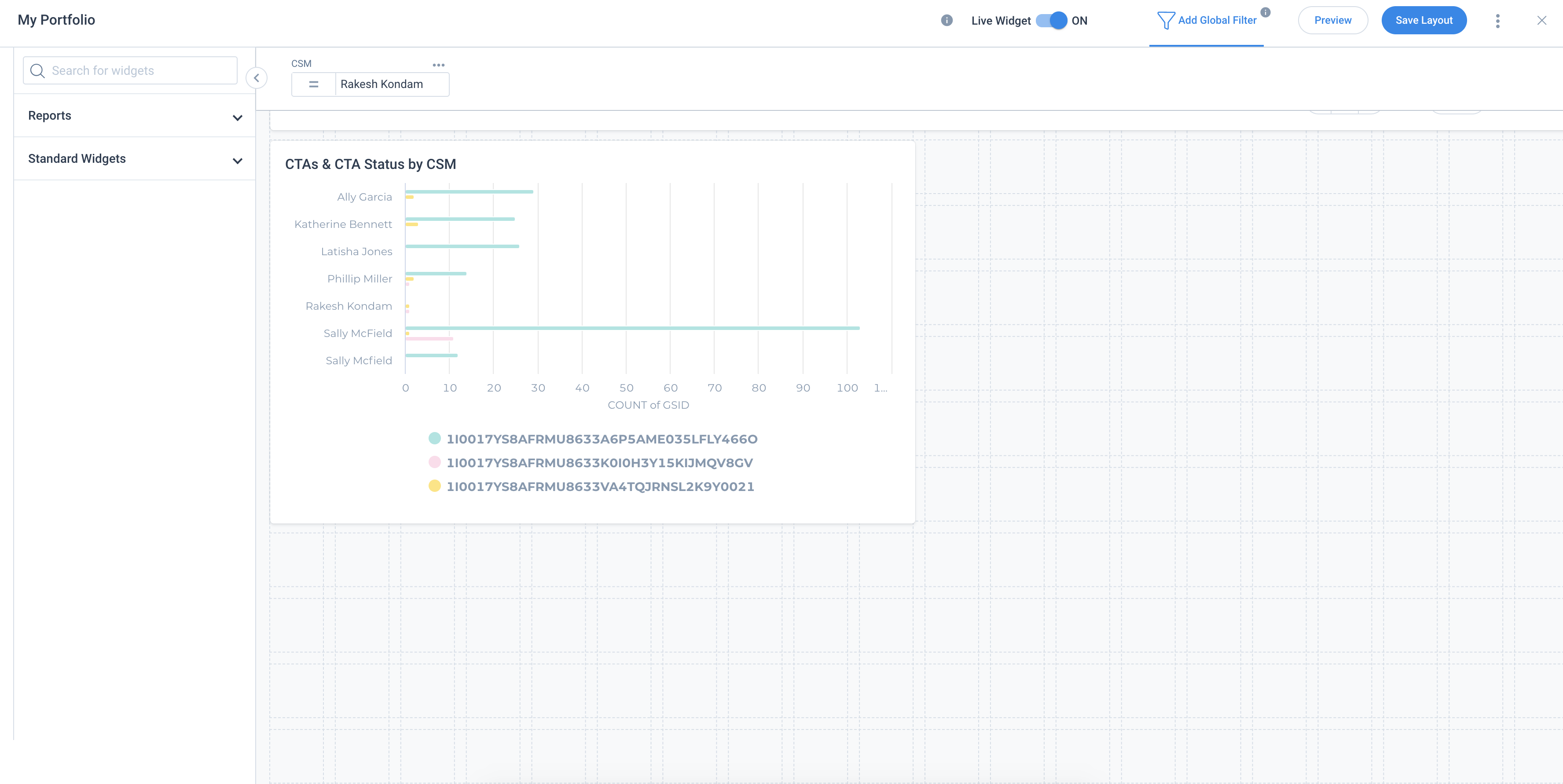Save the layout with Save Layout

1424,20
